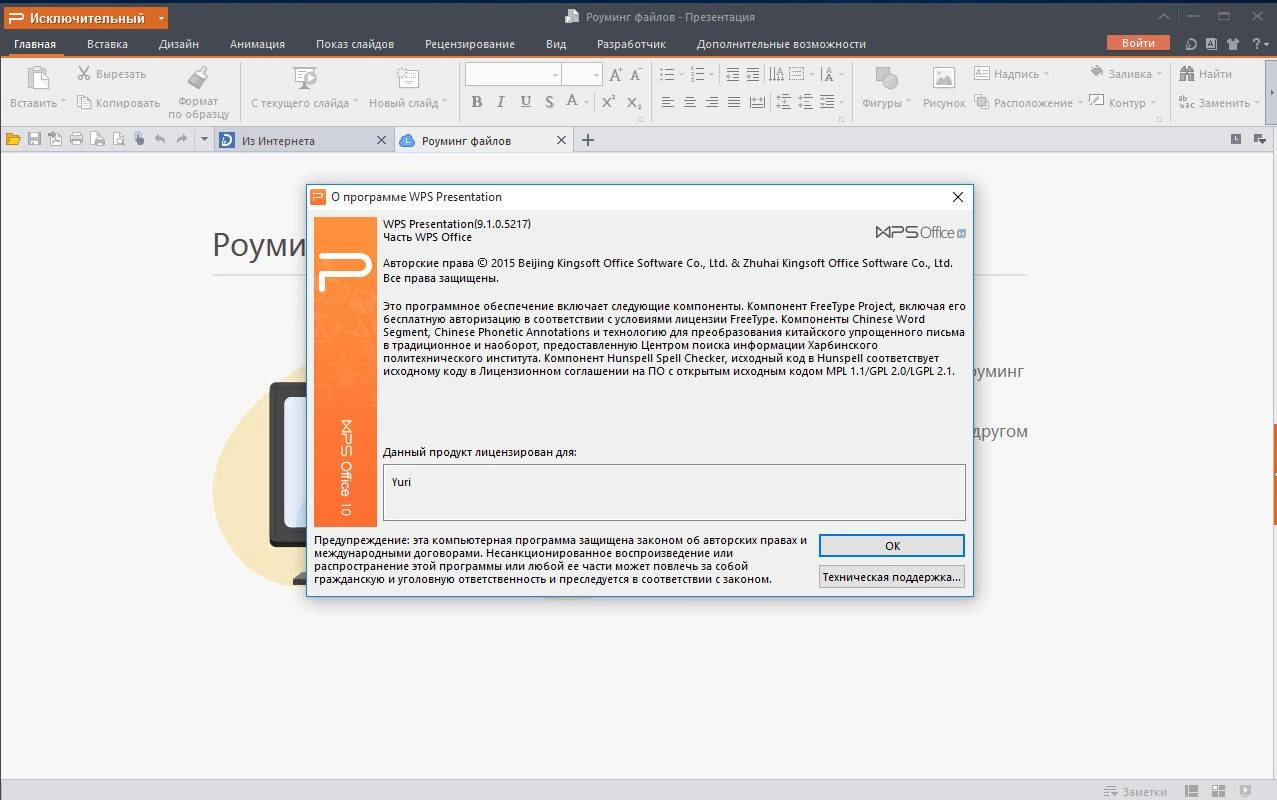Image resolution: width=1277 pixels, height=800 pixels.
Task: Expand the Paste (Вставить) dropdown
Action: 63,103
